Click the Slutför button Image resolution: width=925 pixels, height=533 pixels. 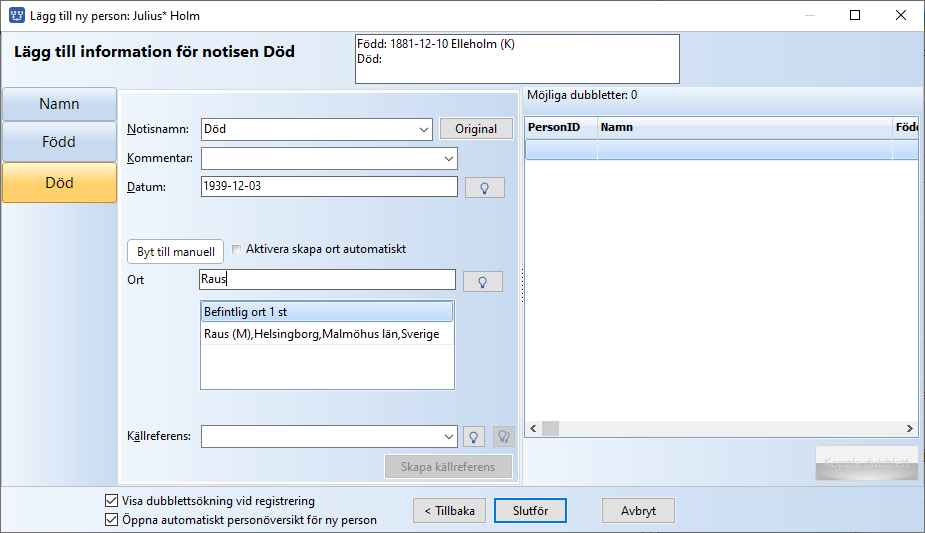tap(530, 511)
